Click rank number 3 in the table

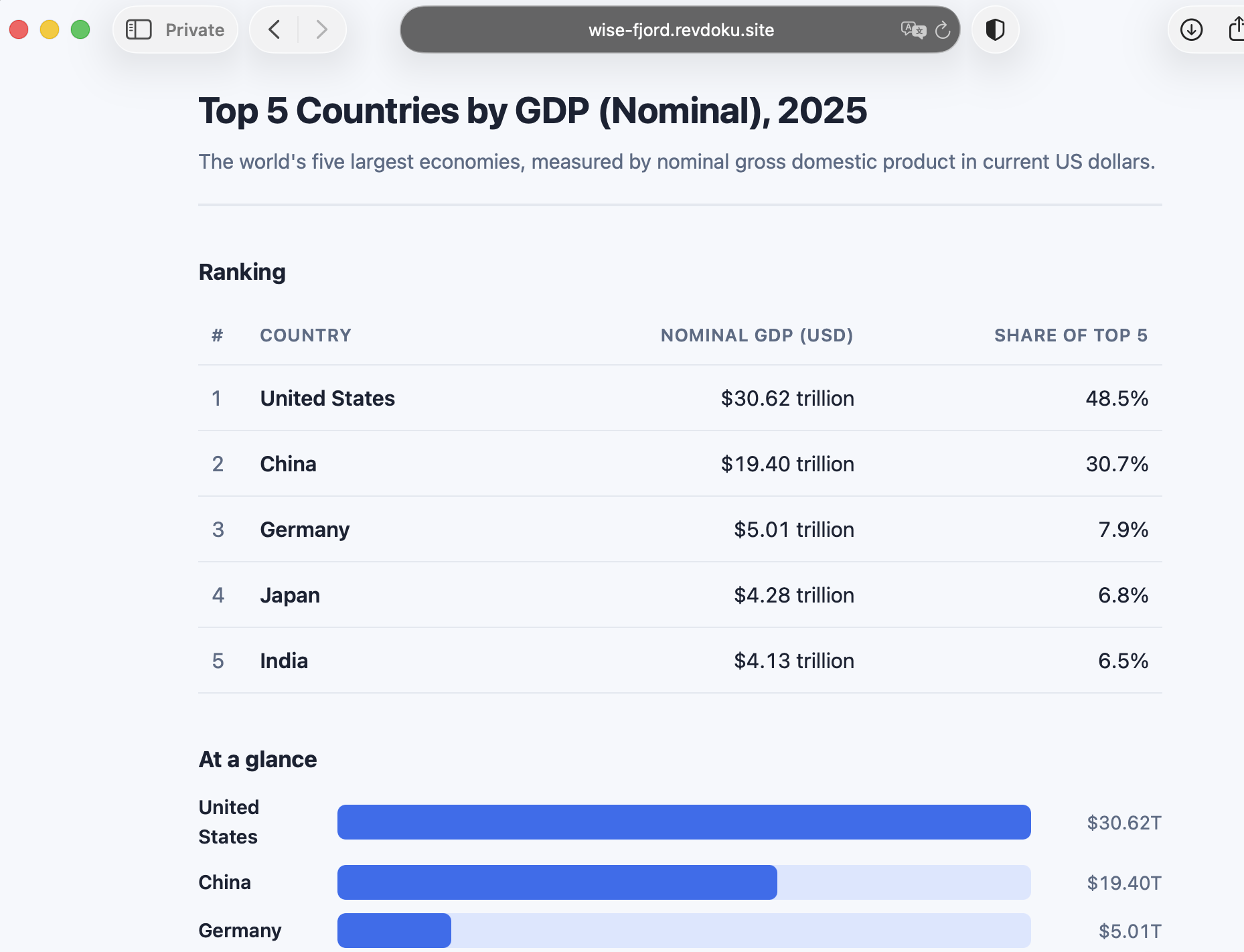click(x=218, y=530)
